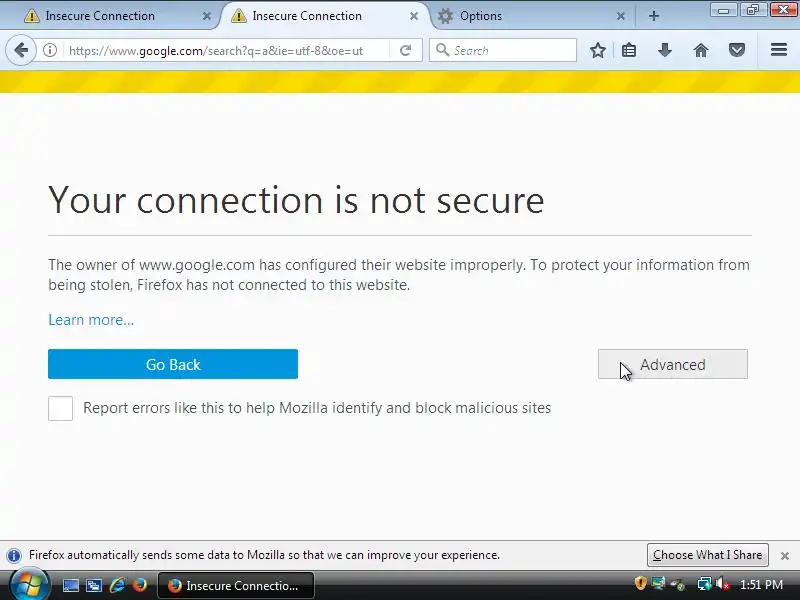Click the Back arrow navigation button
The image size is (800, 600).
[21, 50]
